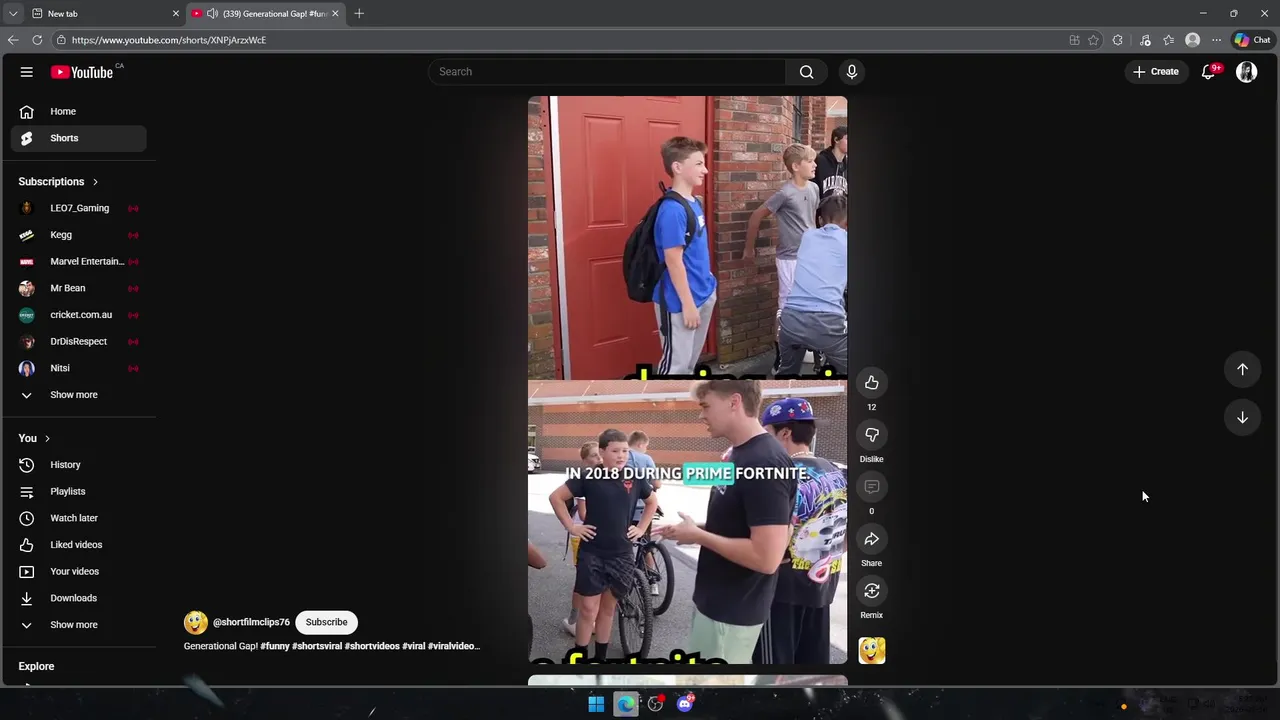Dislike this Short
Screen dimensions: 1280x720
pos(872,435)
